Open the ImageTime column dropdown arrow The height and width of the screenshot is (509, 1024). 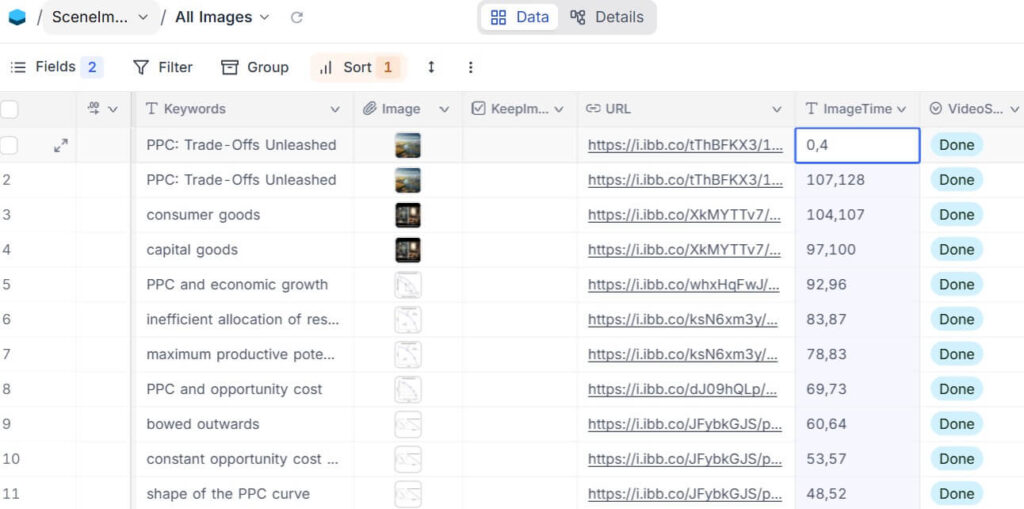(902, 109)
